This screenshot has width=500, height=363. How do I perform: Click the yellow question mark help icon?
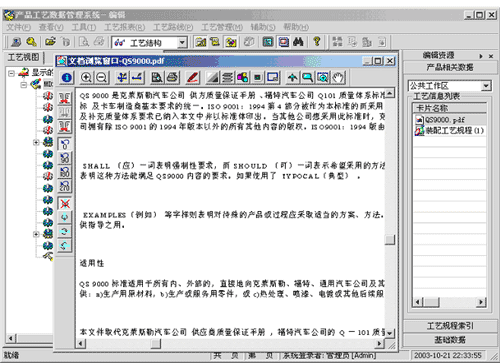pyautogui.click(x=317, y=42)
